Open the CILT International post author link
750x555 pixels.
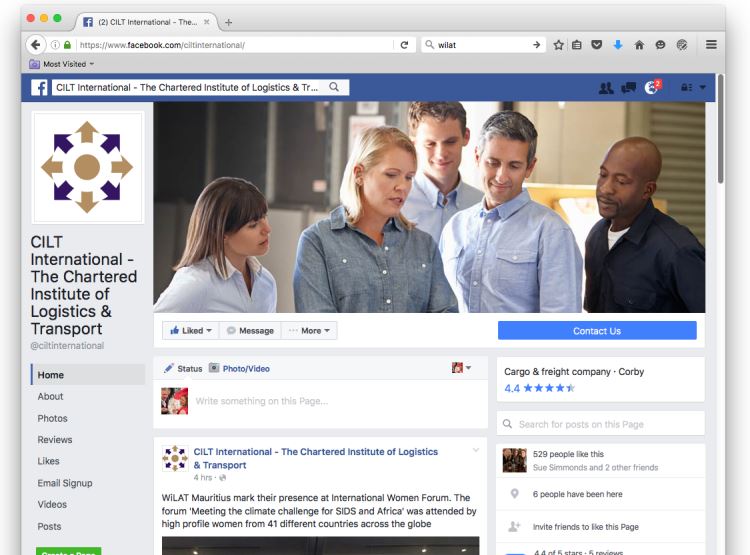click(x=316, y=458)
